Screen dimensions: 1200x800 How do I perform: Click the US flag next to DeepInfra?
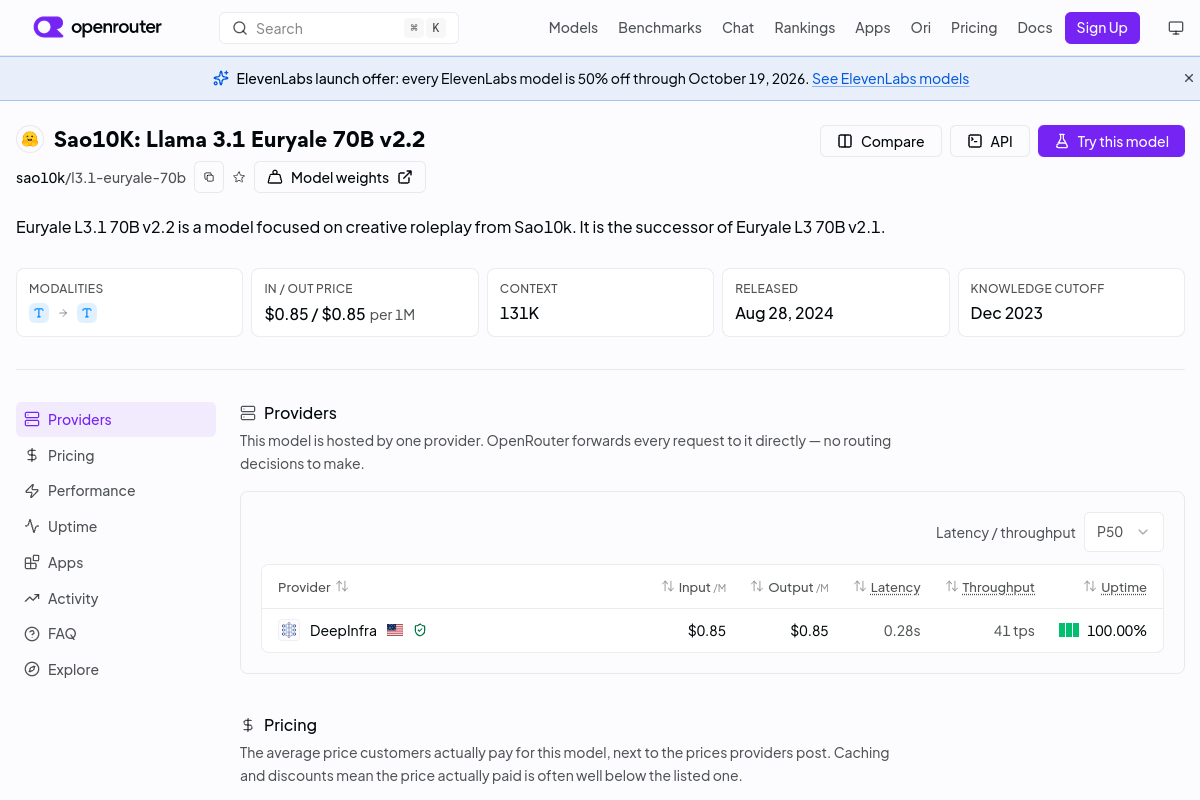point(395,630)
